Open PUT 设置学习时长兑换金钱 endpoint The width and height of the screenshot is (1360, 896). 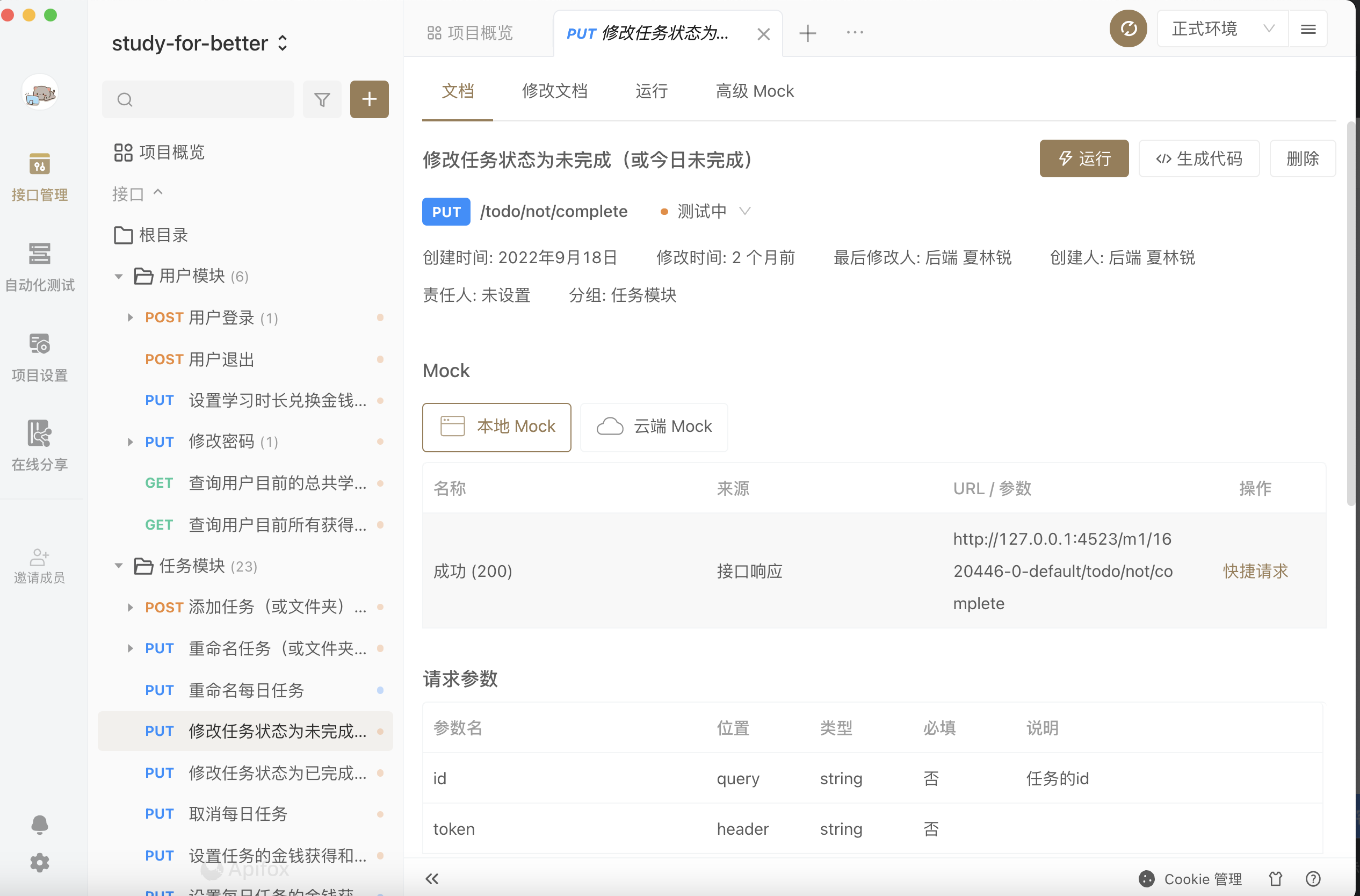(245, 401)
